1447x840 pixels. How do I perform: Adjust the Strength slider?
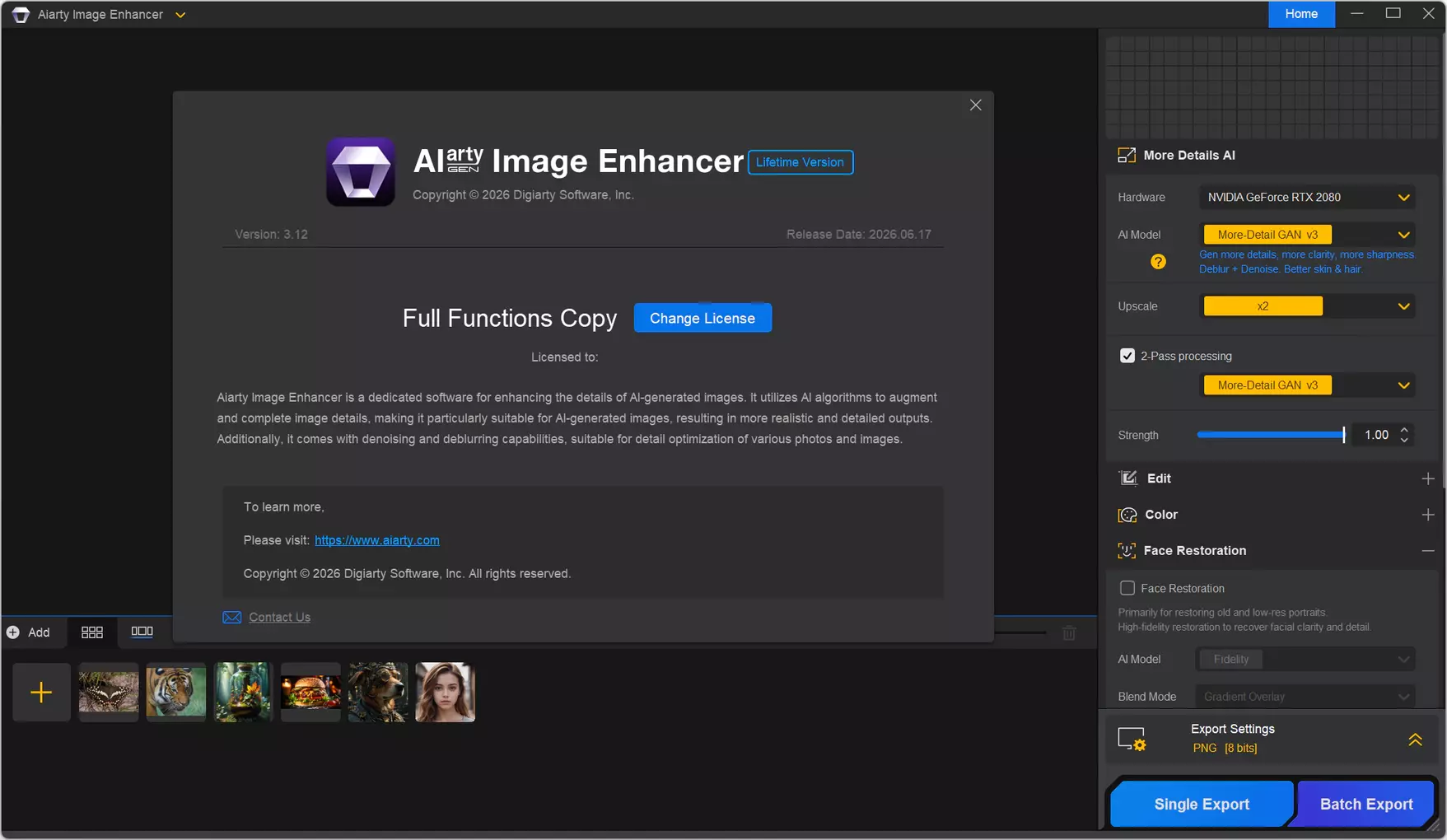(x=1271, y=435)
